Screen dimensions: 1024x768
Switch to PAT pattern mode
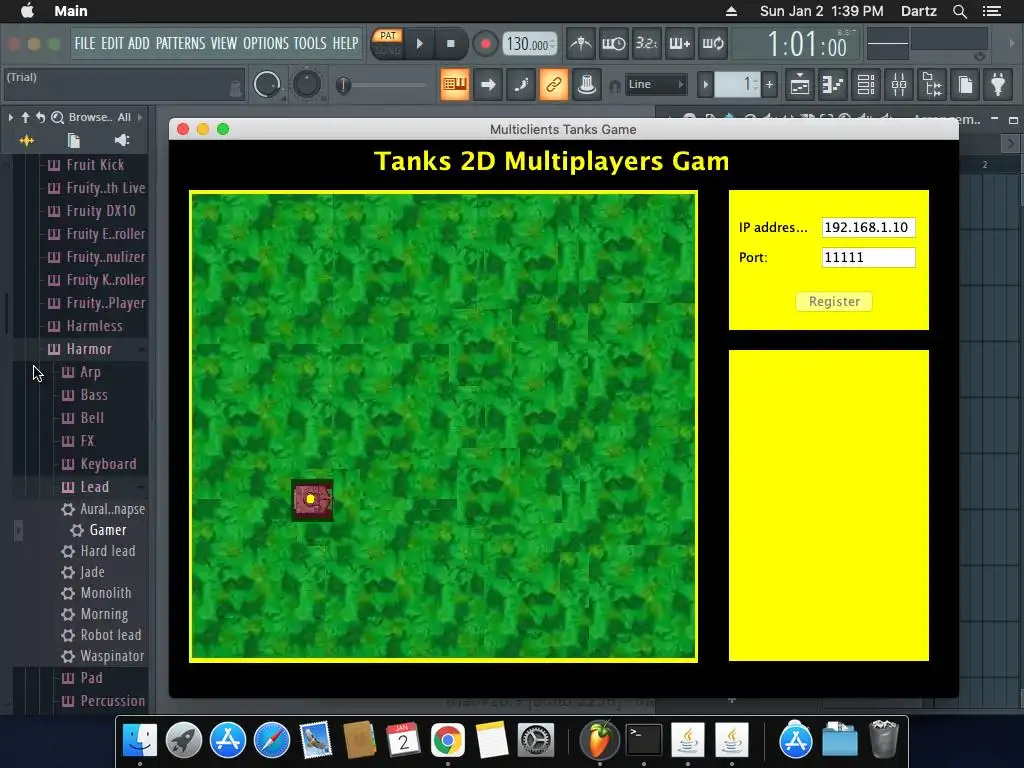coord(388,36)
